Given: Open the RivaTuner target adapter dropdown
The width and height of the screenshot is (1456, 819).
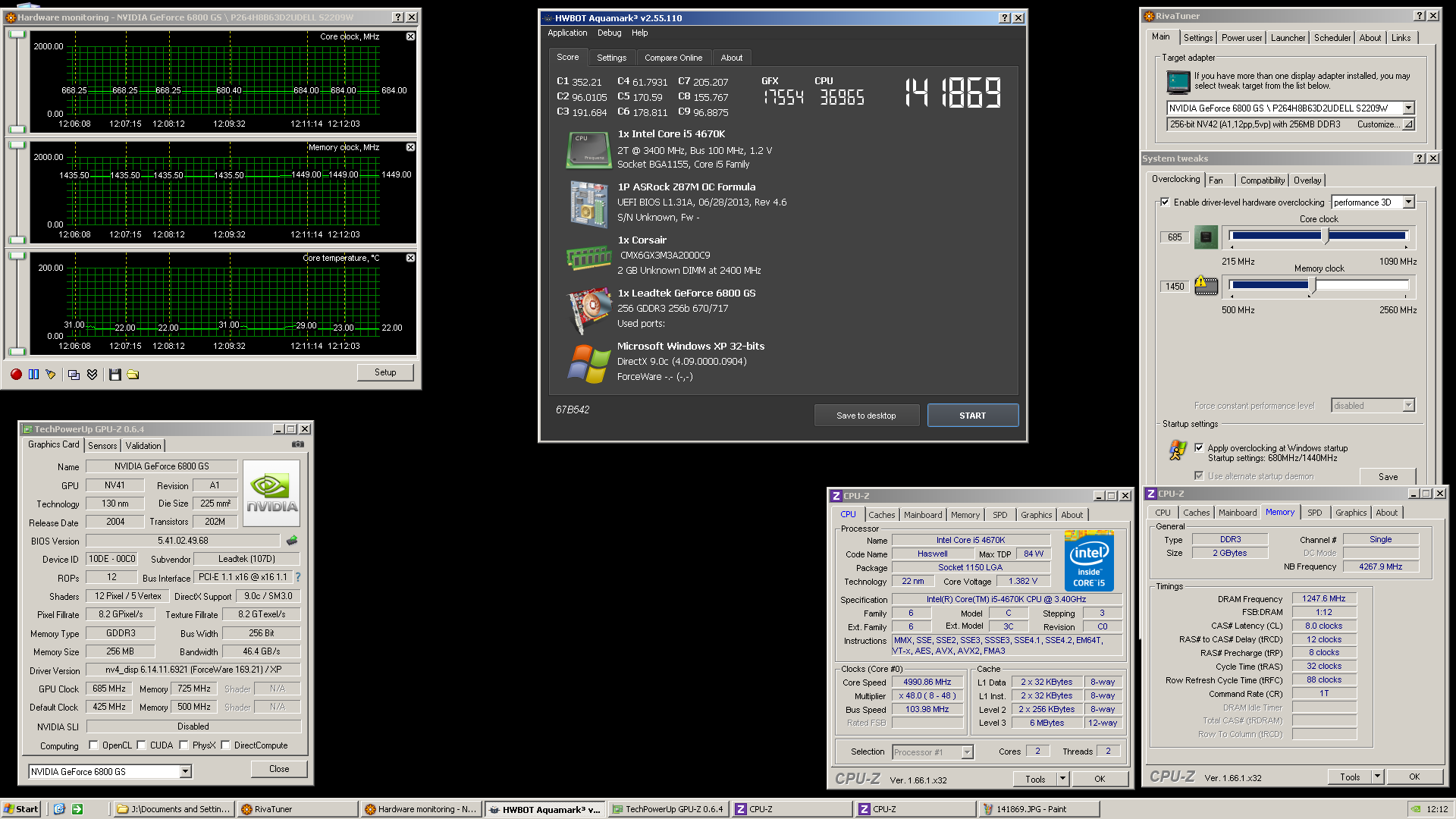Looking at the screenshot, I should (x=1408, y=108).
